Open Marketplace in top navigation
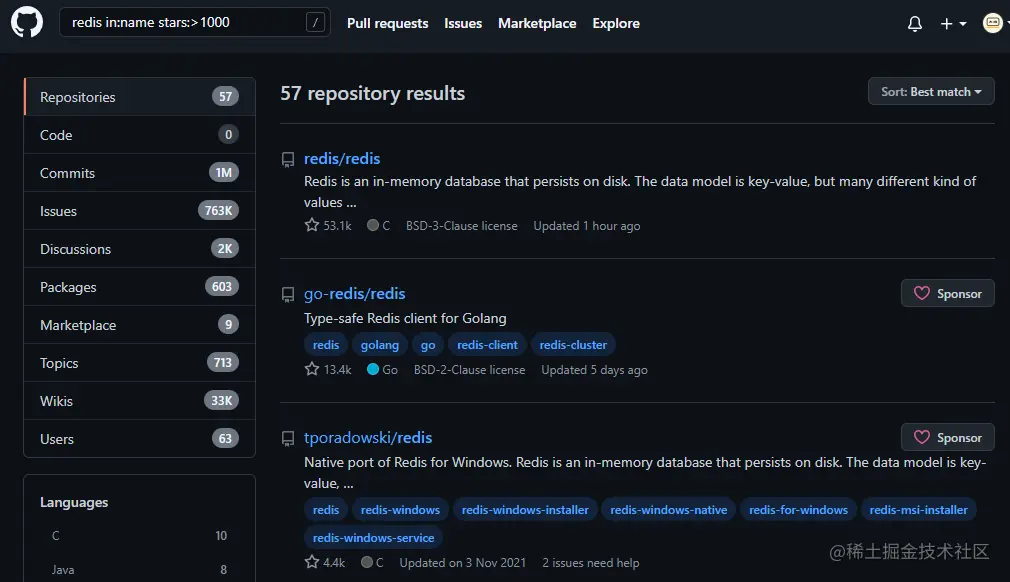1010x582 pixels. tap(537, 23)
